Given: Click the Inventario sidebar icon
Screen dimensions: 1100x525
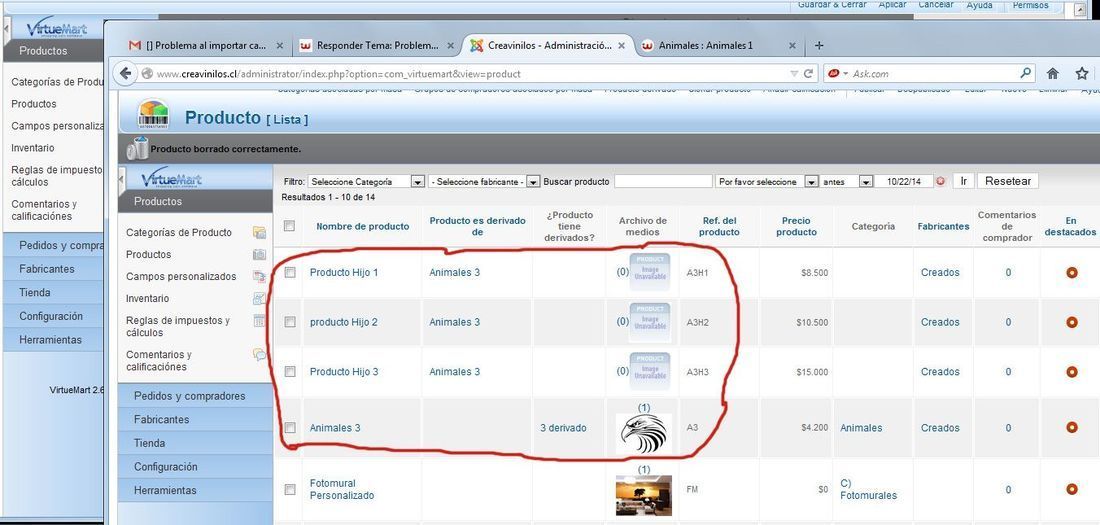Looking at the screenshot, I should point(259,298).
